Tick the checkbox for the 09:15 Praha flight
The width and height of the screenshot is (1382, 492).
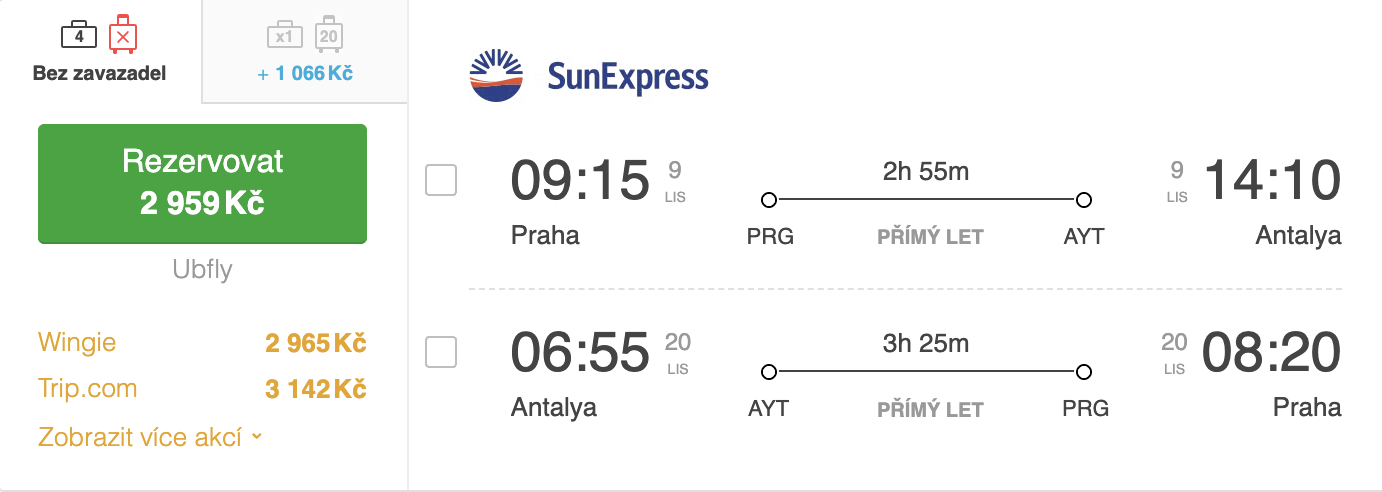441,180
